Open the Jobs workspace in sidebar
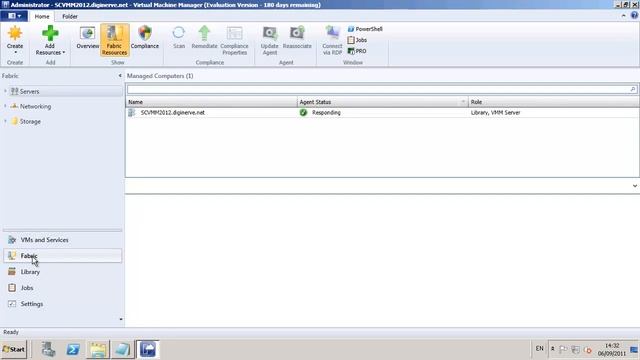The image size is (640, 360). pyautogui.click(x=62, y=288)
